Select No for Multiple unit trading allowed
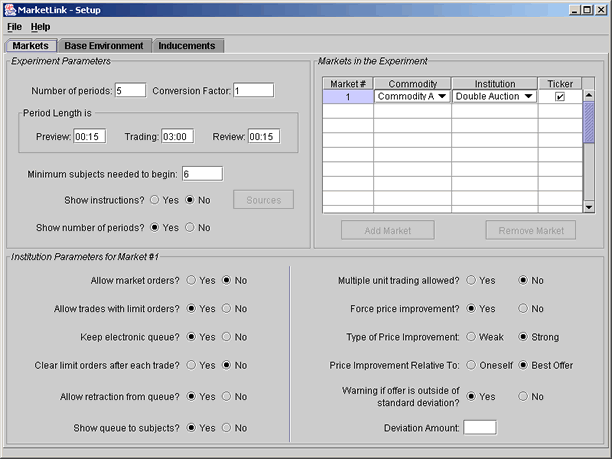The height and width of the screenshot is (459, 612). click(523, 280)
